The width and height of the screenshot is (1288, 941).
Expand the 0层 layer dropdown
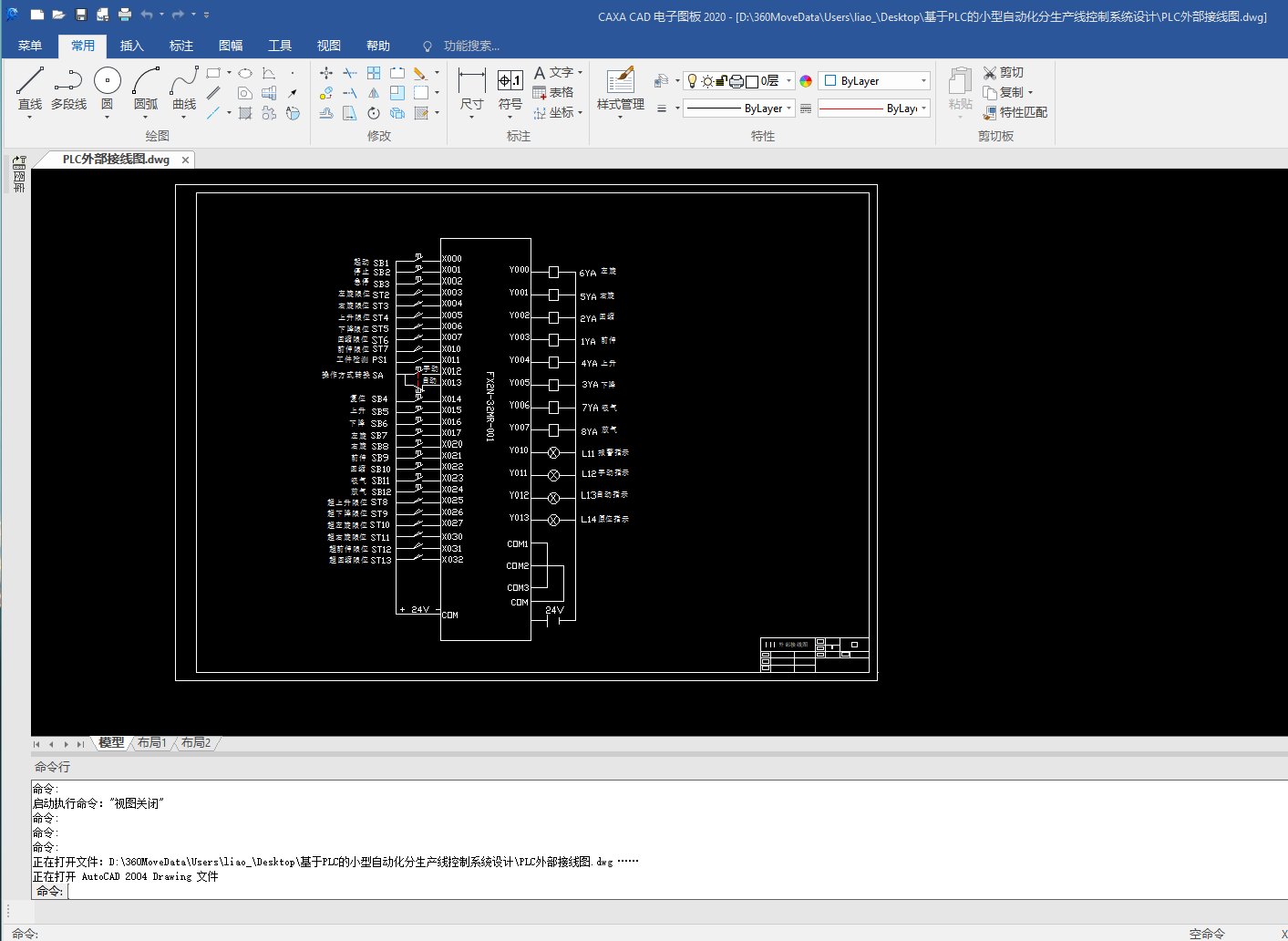(x=788, y=81)
